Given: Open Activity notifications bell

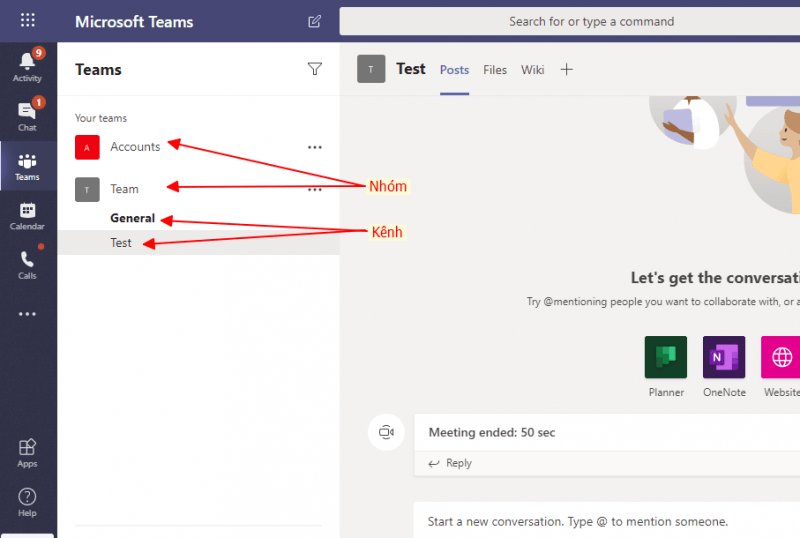Looking at the screenshot, I should 28,66.
